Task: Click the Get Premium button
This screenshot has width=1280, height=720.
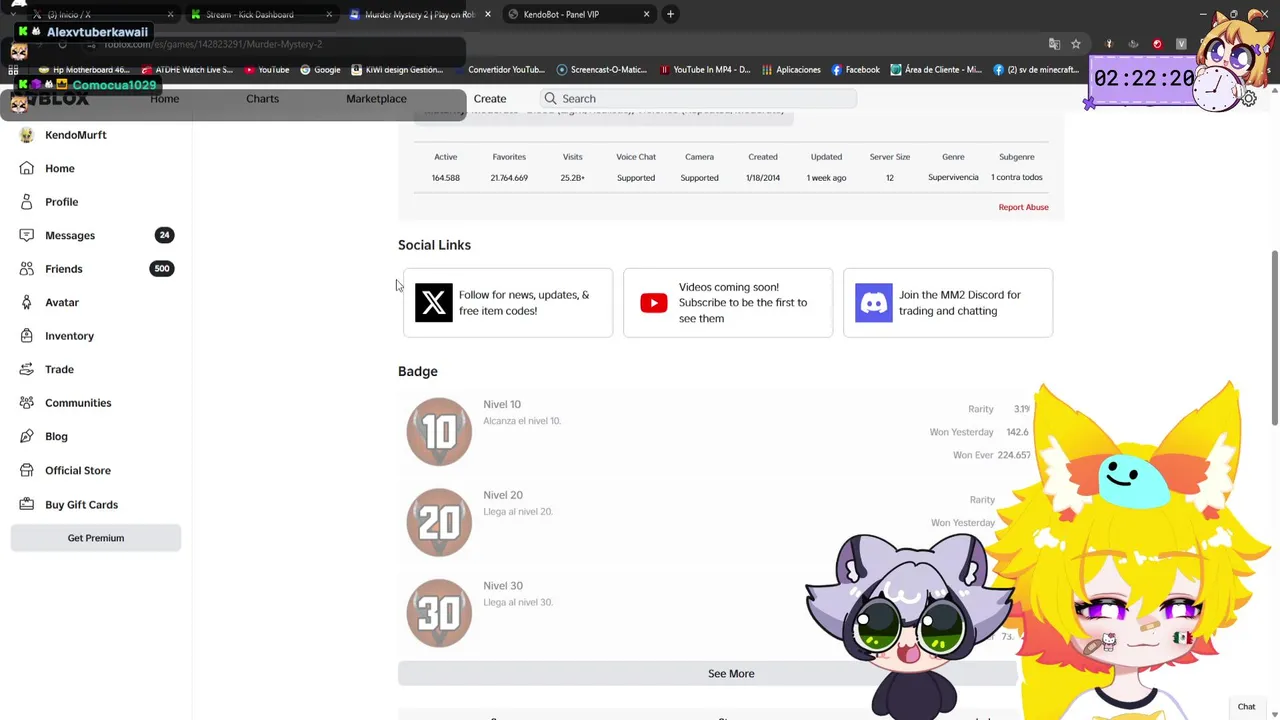Action: (96, 538)
